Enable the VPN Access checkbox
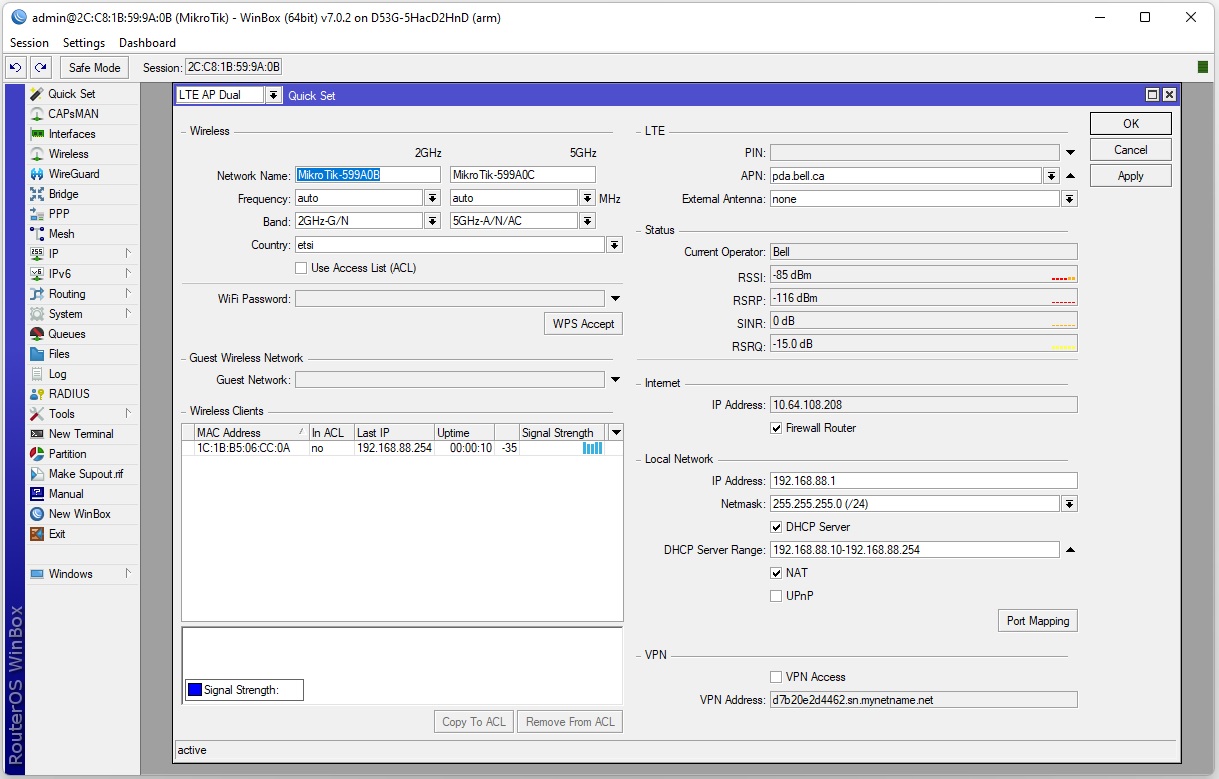Viewport: 1219px width, 779px height. [776, 677]
